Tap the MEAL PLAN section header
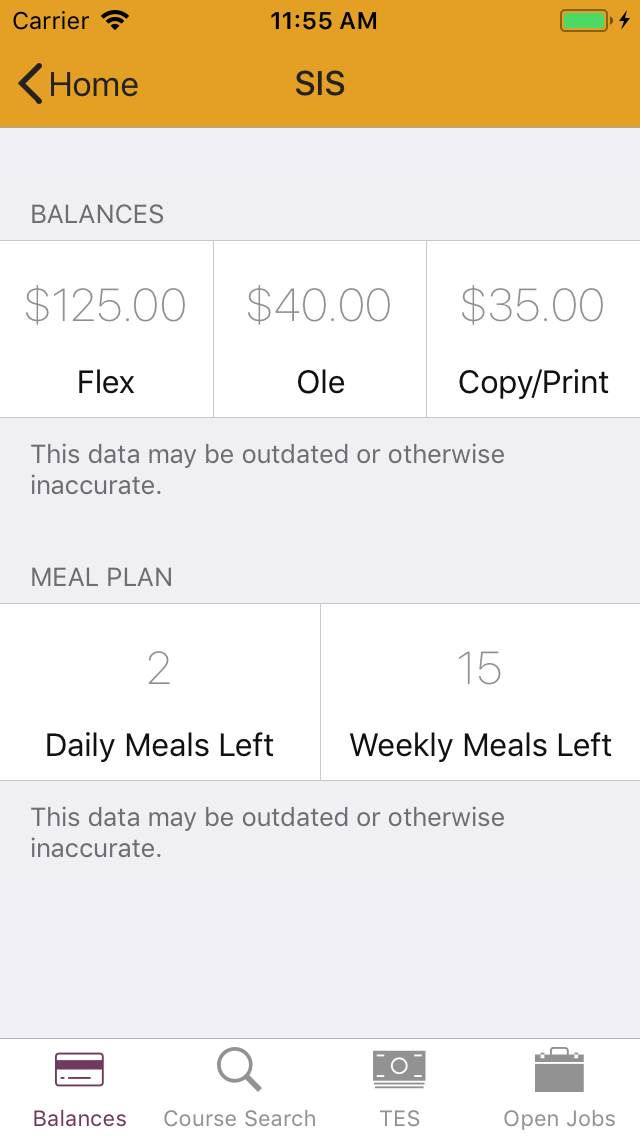 [102, 577]
